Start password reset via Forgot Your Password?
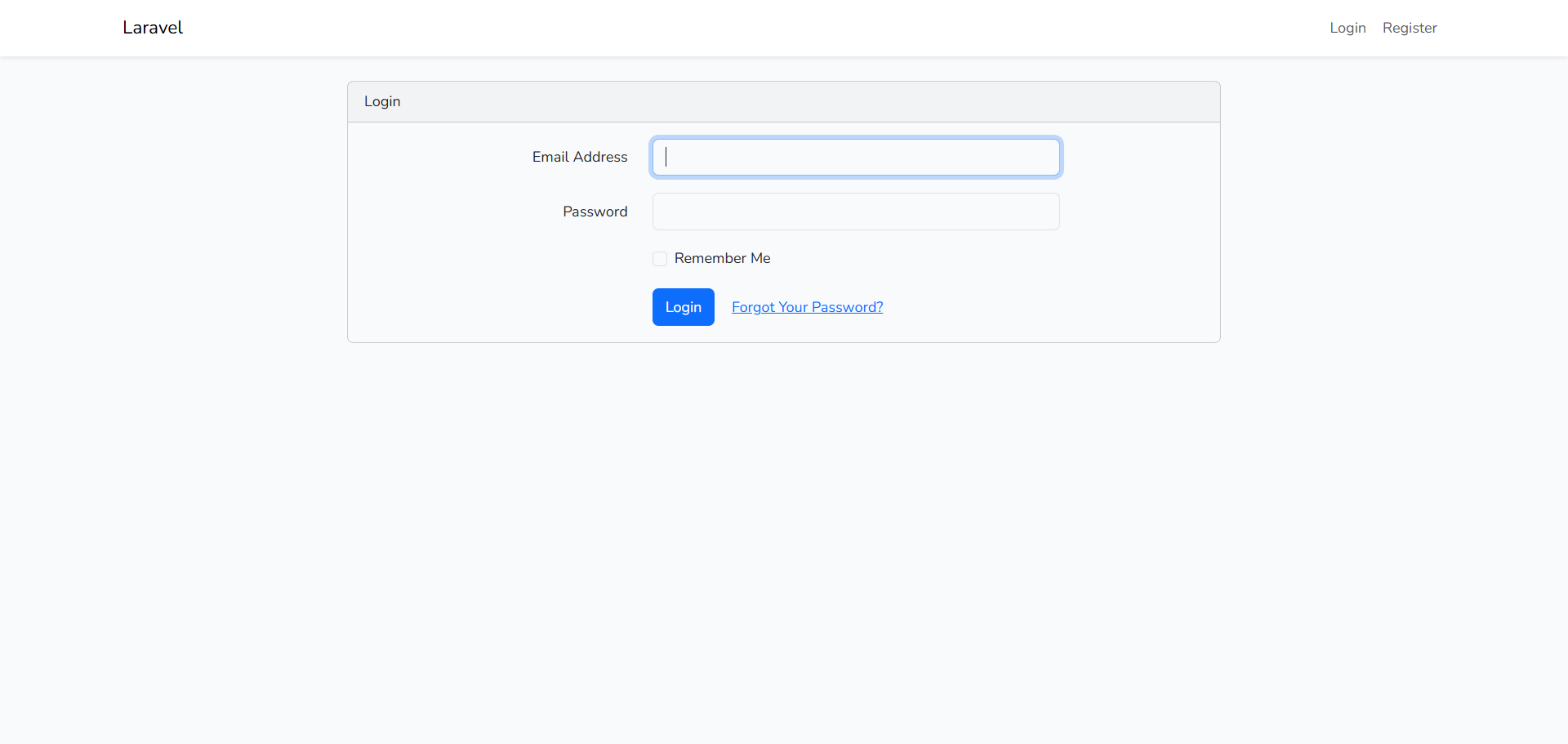 point(807,307)
